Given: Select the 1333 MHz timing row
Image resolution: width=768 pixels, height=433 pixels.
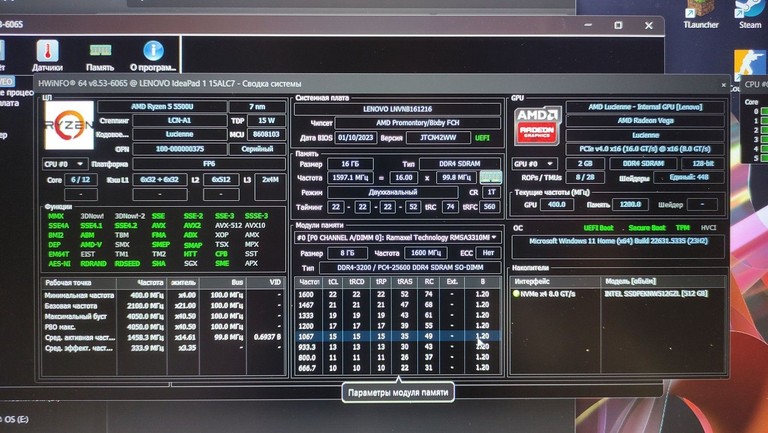Looking at the screenshot, I should (398, 315).
